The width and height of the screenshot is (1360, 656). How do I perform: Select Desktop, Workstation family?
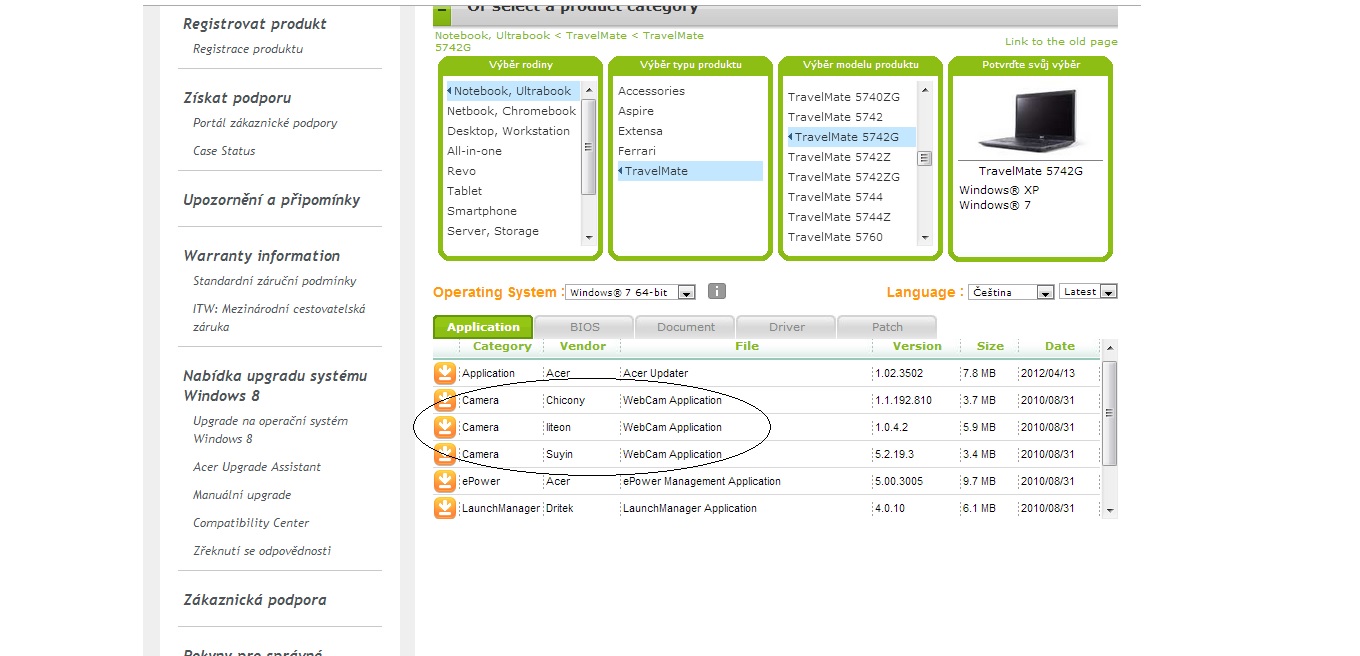pos(508,131)
